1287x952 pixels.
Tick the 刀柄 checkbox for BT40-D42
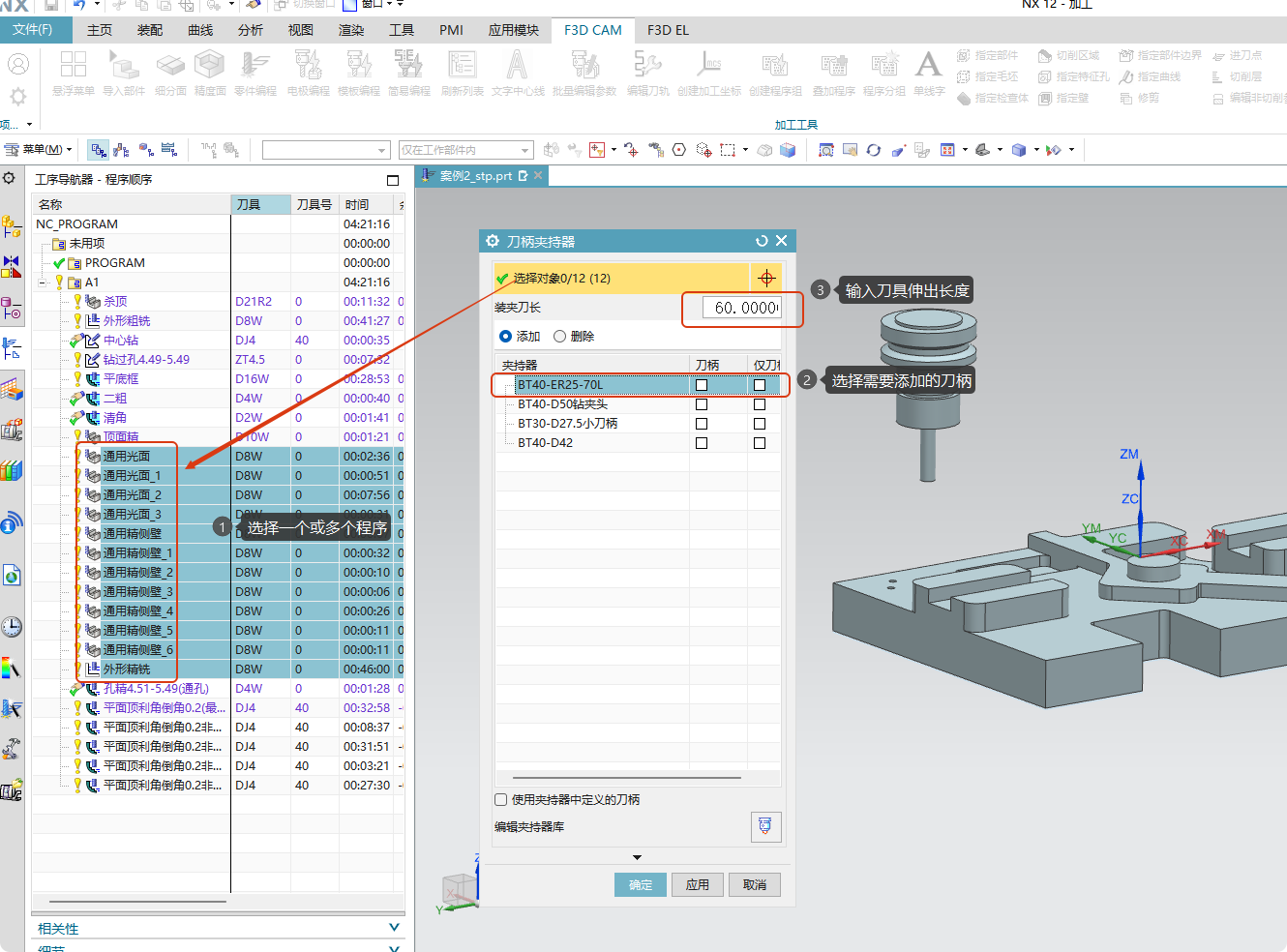click(x=702, y=443)
